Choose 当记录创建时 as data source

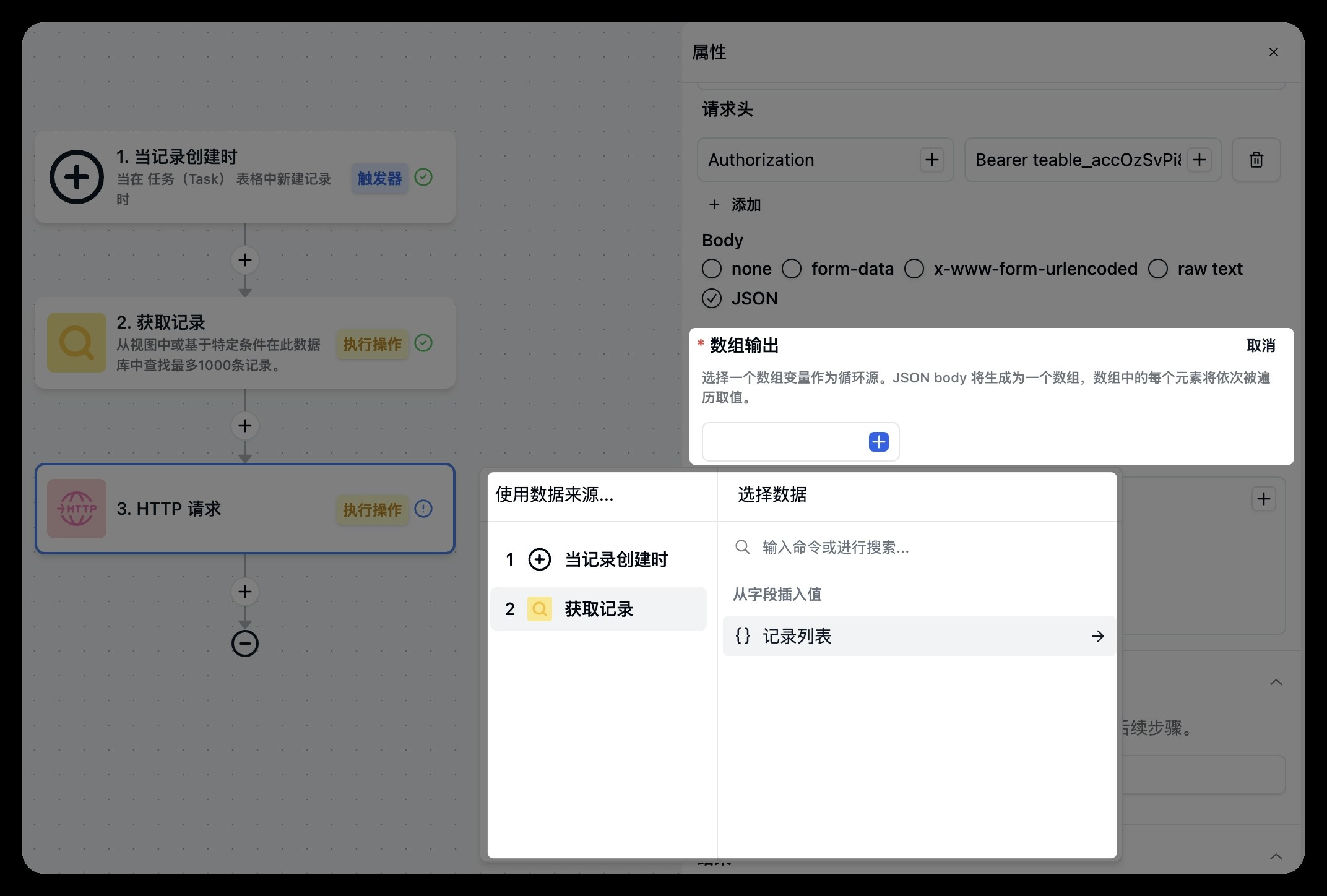(599, 559)
